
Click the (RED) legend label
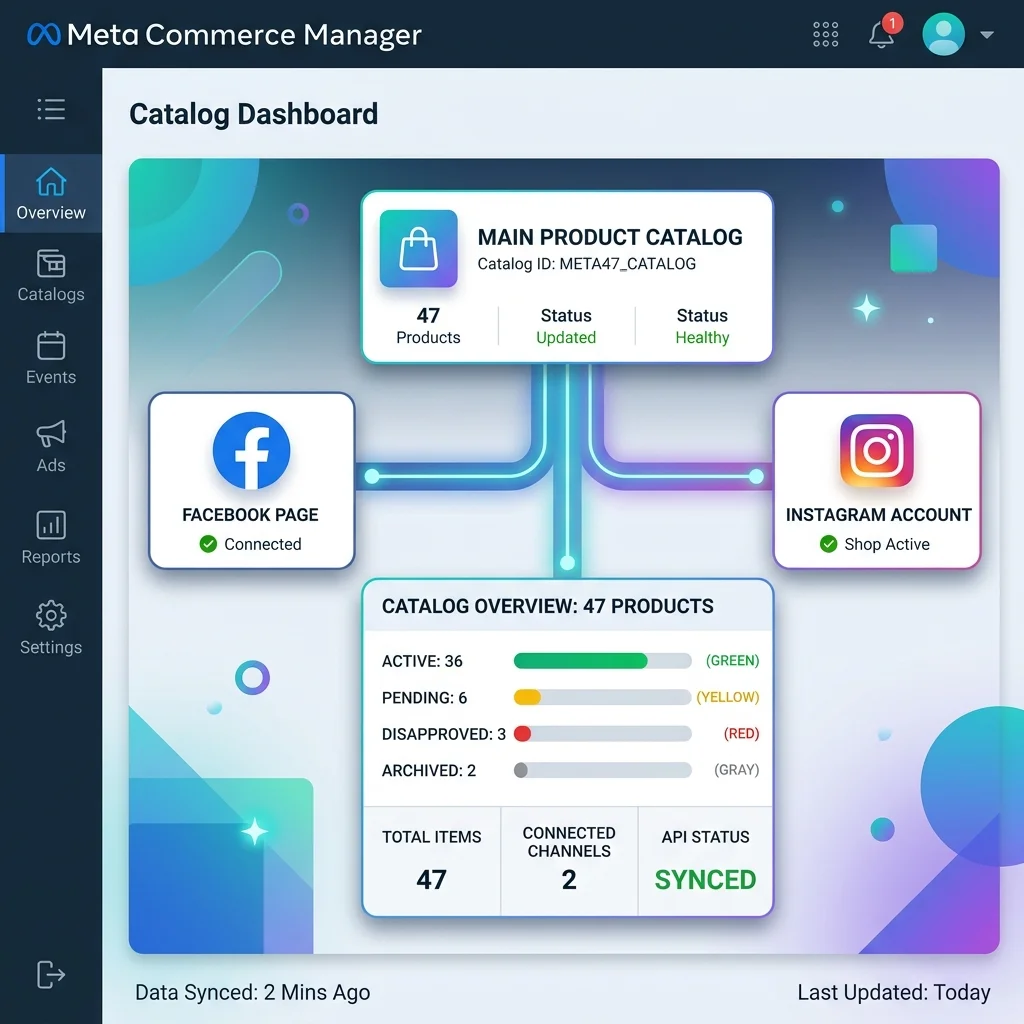click(x=741, y=734)
